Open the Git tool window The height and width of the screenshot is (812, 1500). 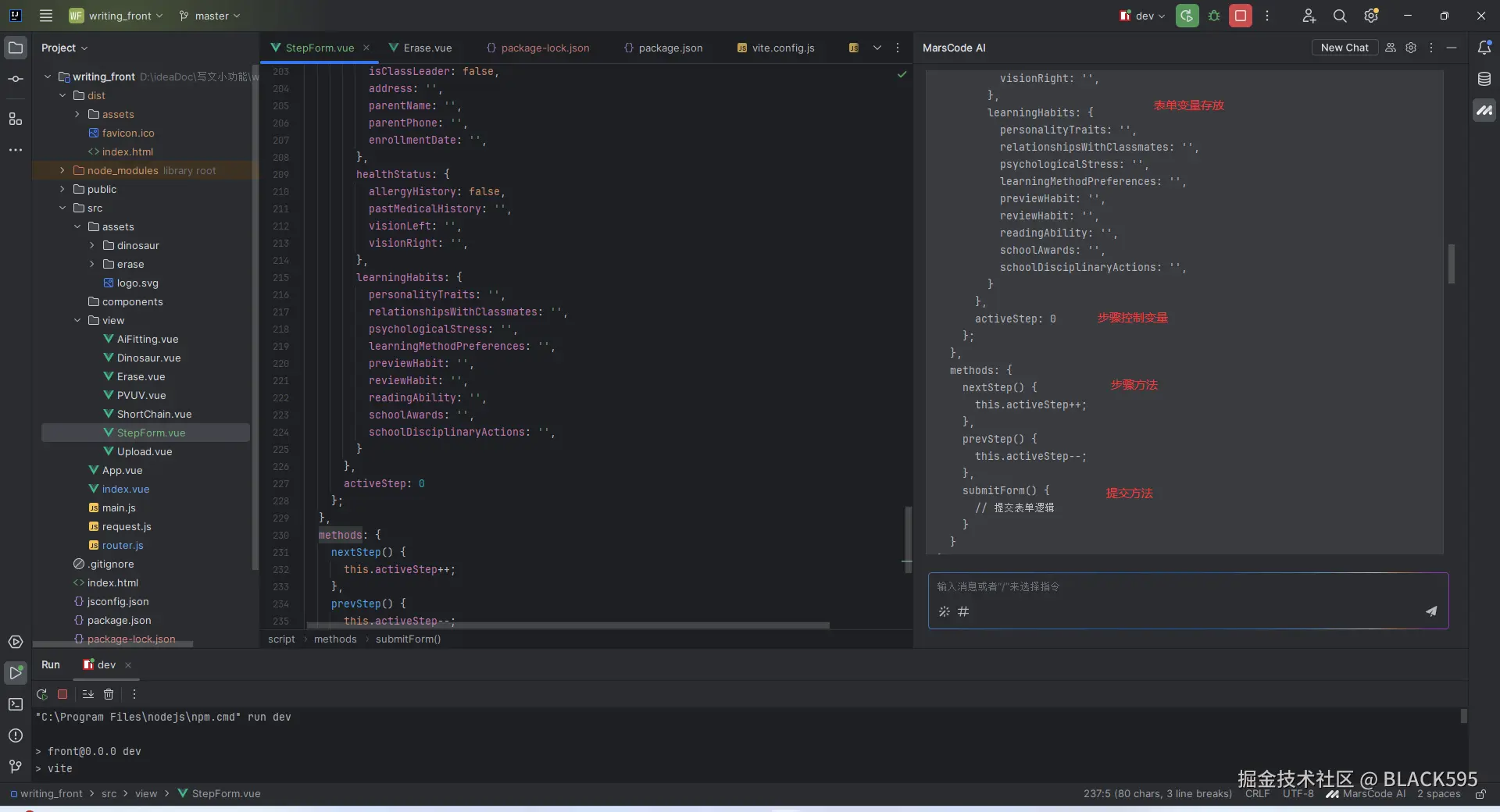pyautogui.click(x=16, y=767)
